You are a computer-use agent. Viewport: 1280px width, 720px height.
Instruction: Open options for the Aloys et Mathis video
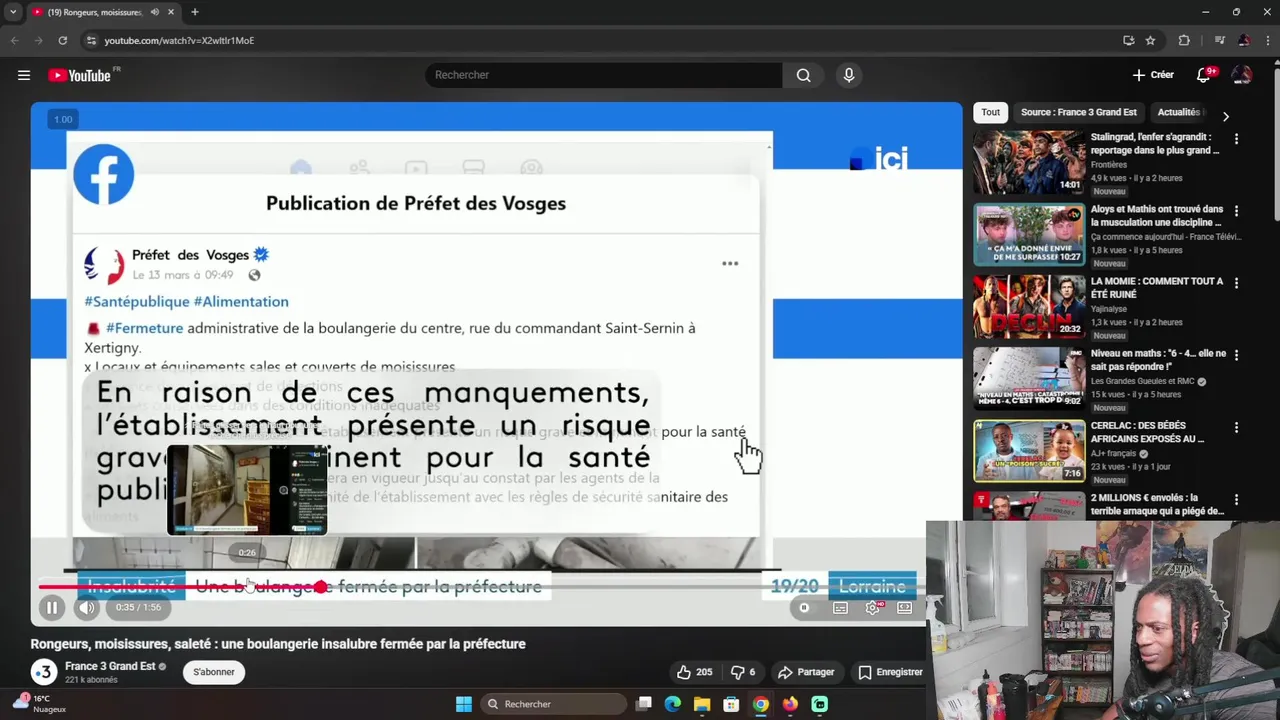coord(1236,211)
